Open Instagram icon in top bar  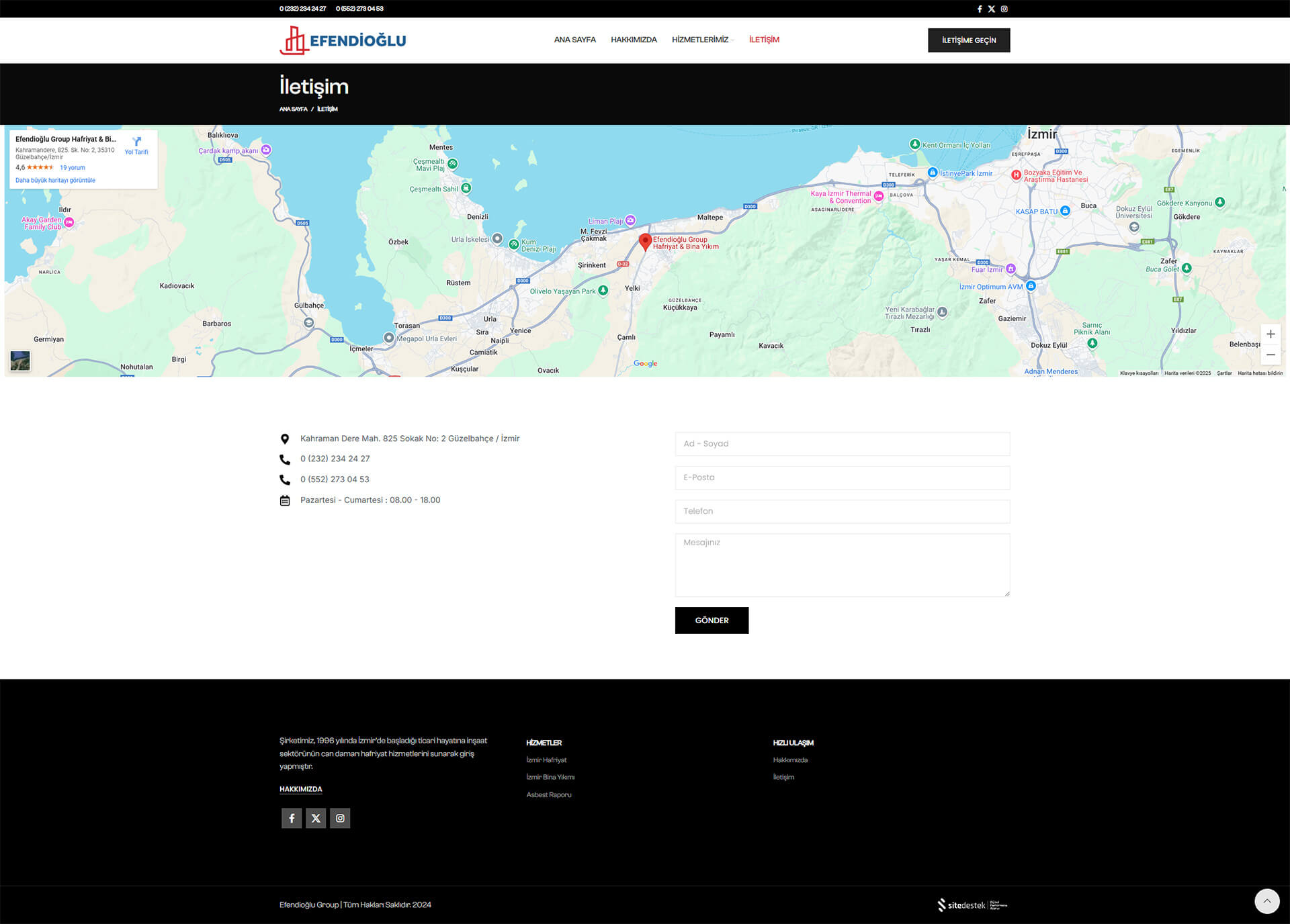1004,9
